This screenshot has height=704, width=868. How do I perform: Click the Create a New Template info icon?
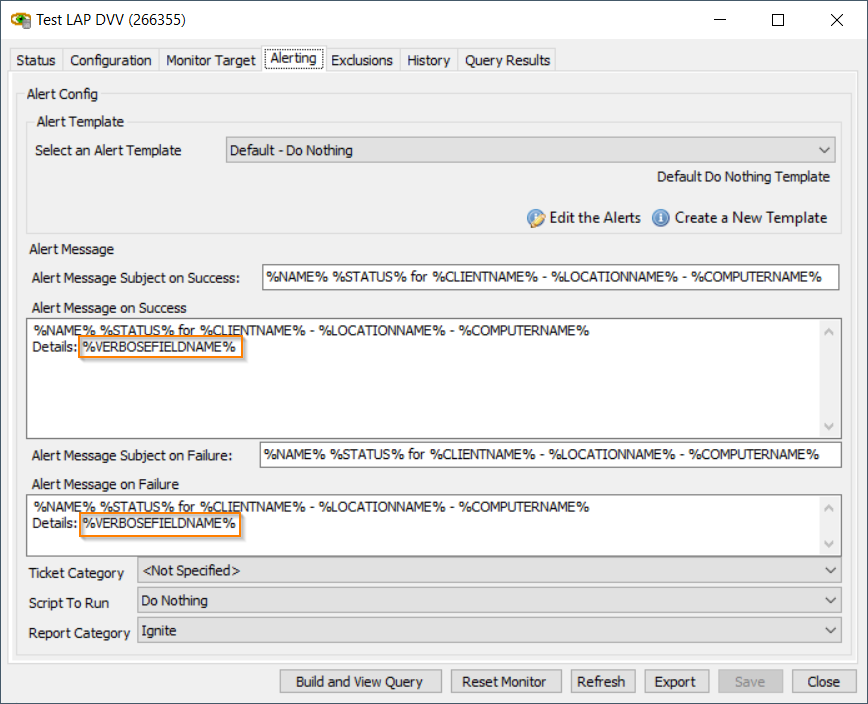[660, 218]
